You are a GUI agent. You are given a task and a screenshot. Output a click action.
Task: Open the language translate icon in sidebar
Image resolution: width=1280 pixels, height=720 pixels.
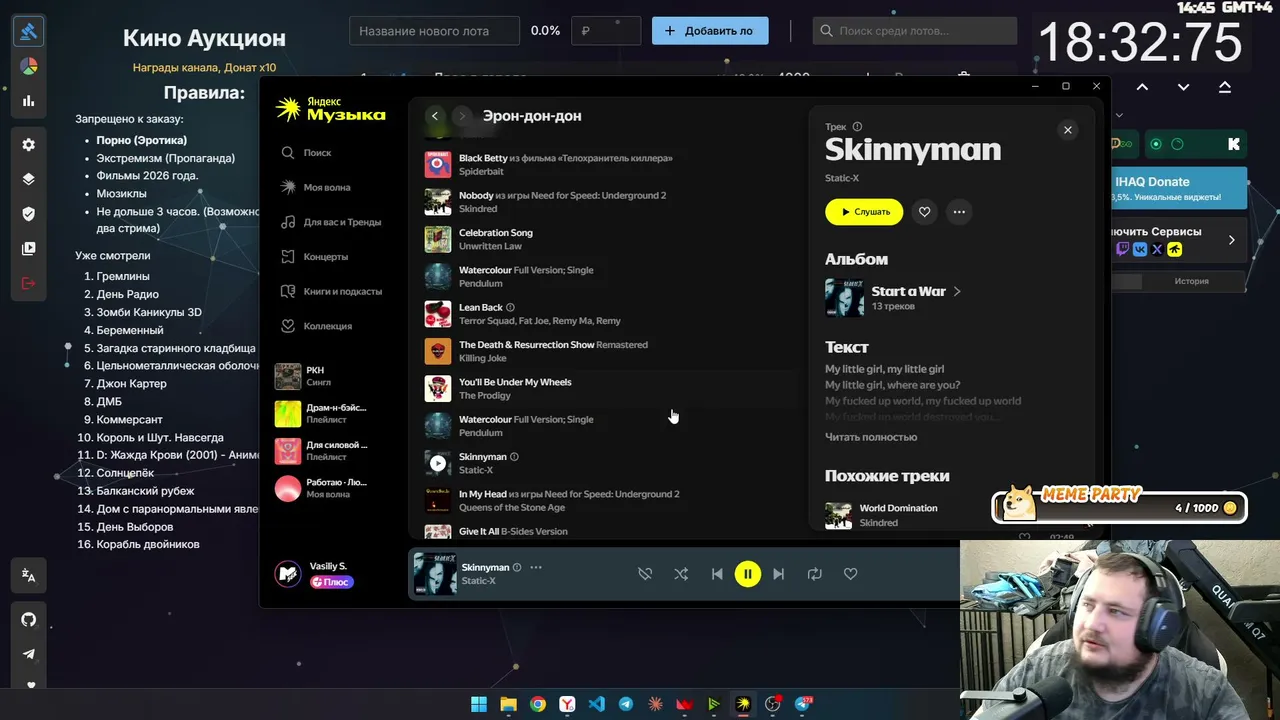click(29, 576)
